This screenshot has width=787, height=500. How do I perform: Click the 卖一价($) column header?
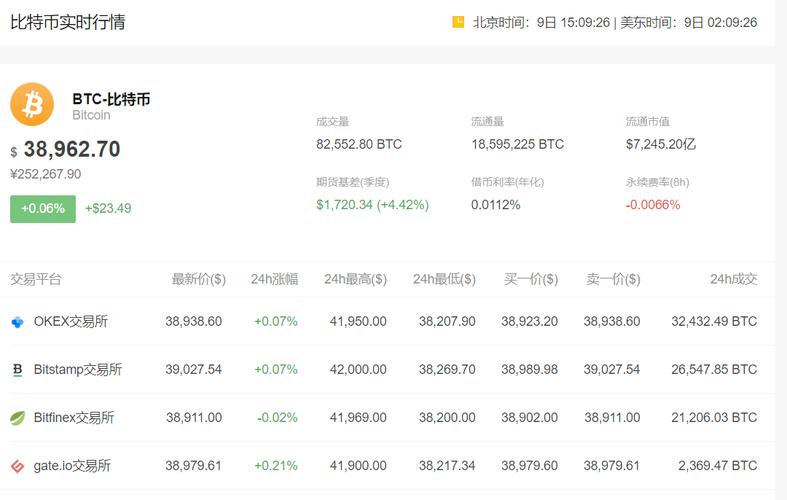[613, 279]
